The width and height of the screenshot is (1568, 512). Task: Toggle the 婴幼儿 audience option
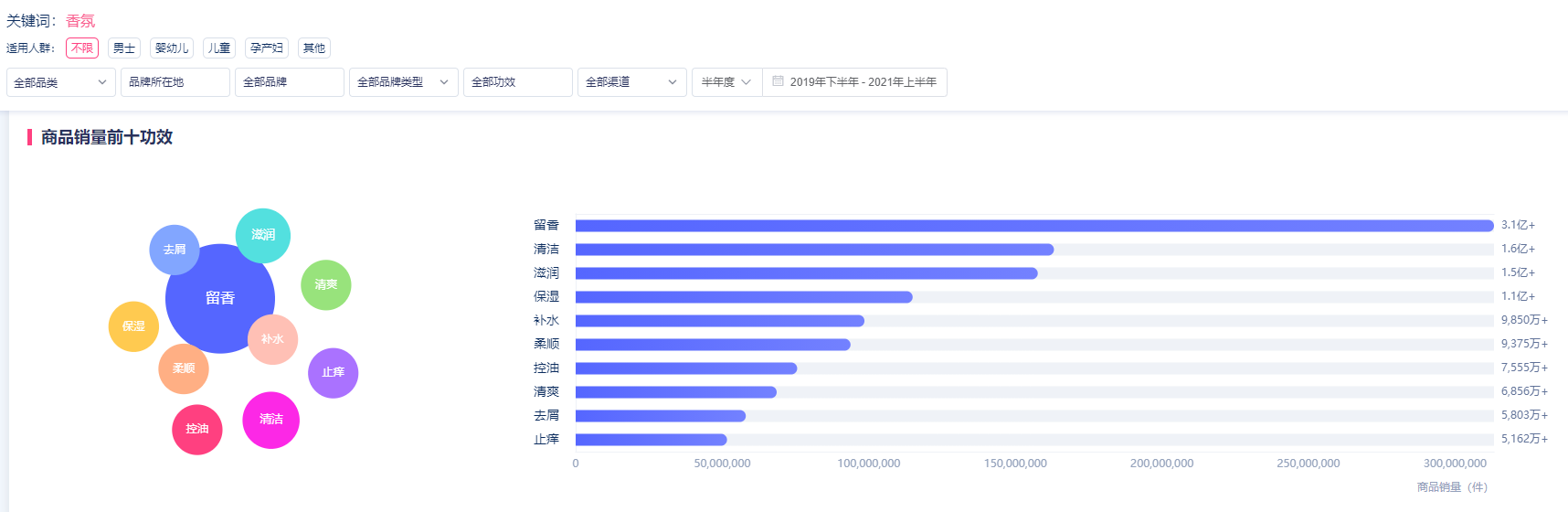click(172, 48)
